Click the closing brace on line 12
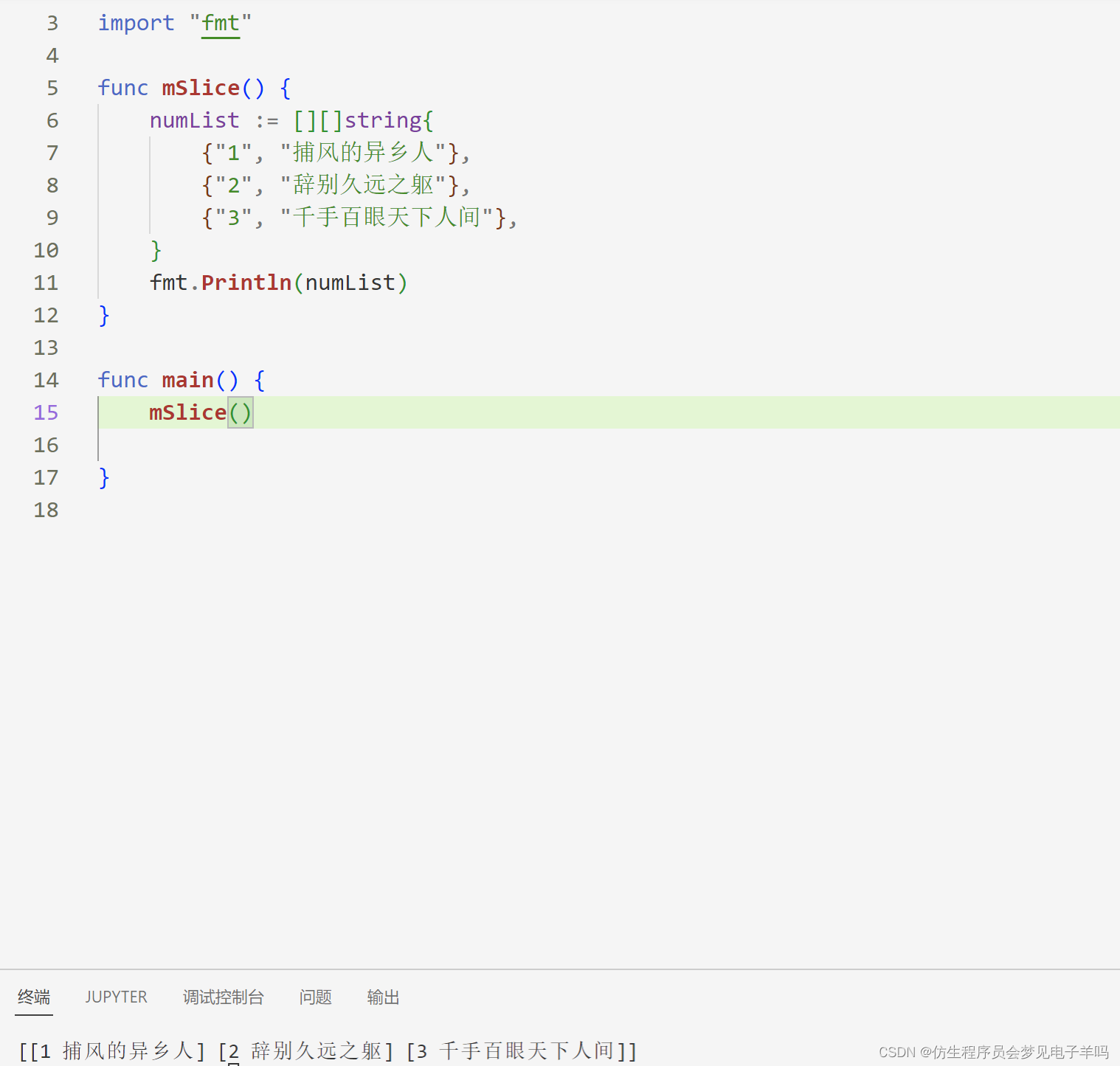This screenshot has height=1066, width=1120. pyautogui.click(x=104, y=315)
